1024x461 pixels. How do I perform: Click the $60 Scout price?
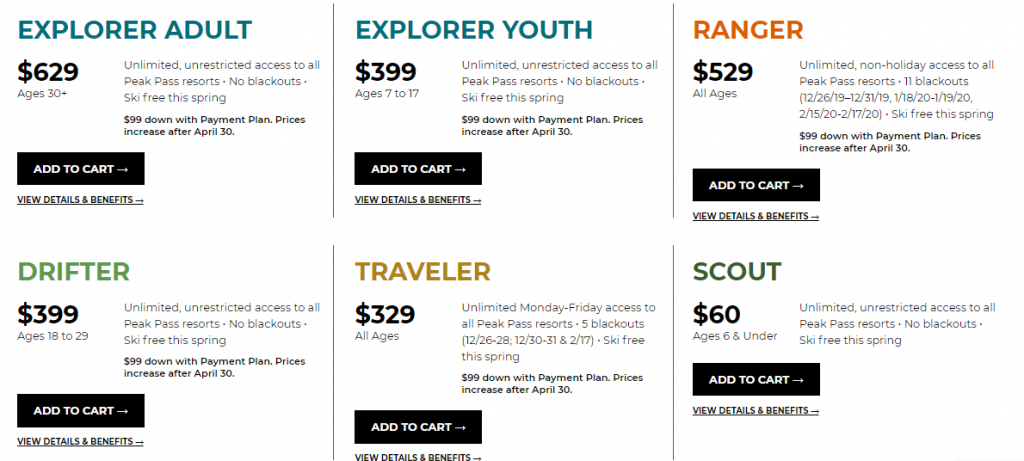point(717,314)
